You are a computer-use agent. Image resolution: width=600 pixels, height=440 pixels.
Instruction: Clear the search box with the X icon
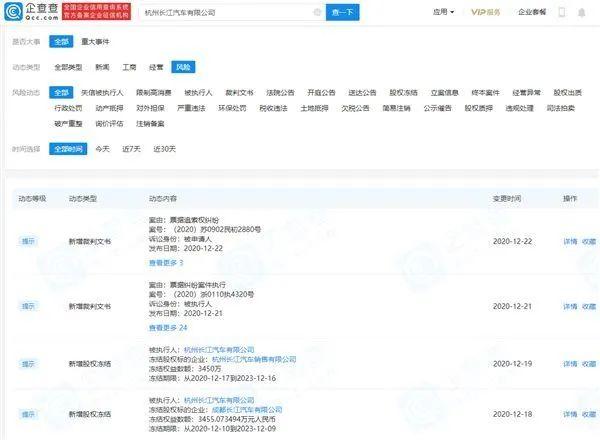coord(317,12)
